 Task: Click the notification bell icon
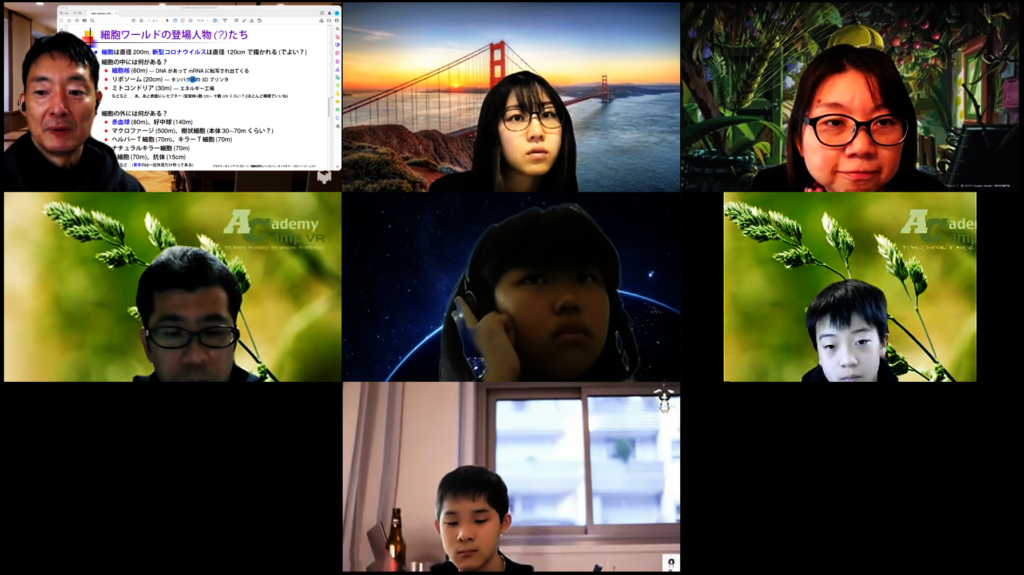329,13
